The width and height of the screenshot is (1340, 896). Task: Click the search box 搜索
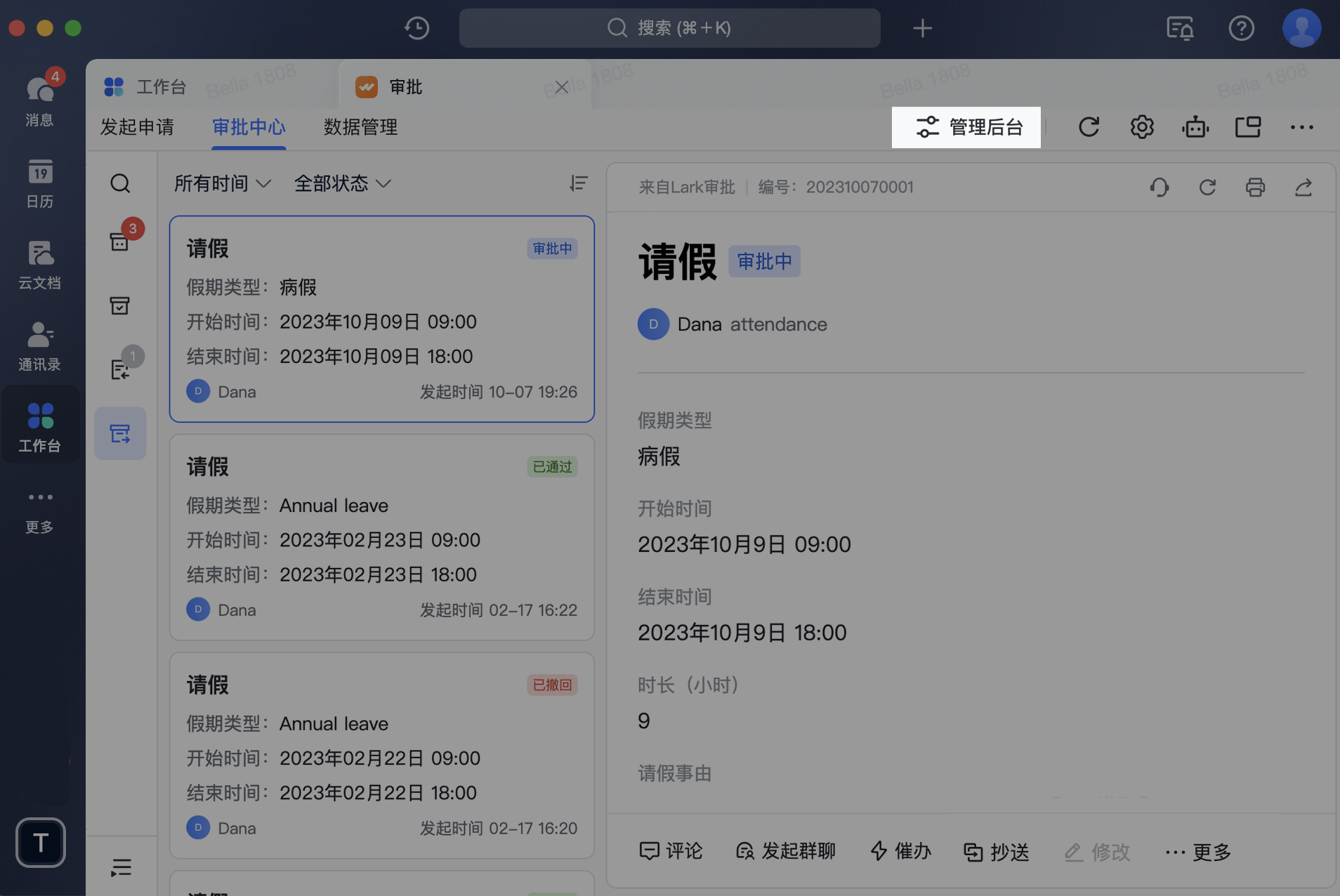coord(669,28)
